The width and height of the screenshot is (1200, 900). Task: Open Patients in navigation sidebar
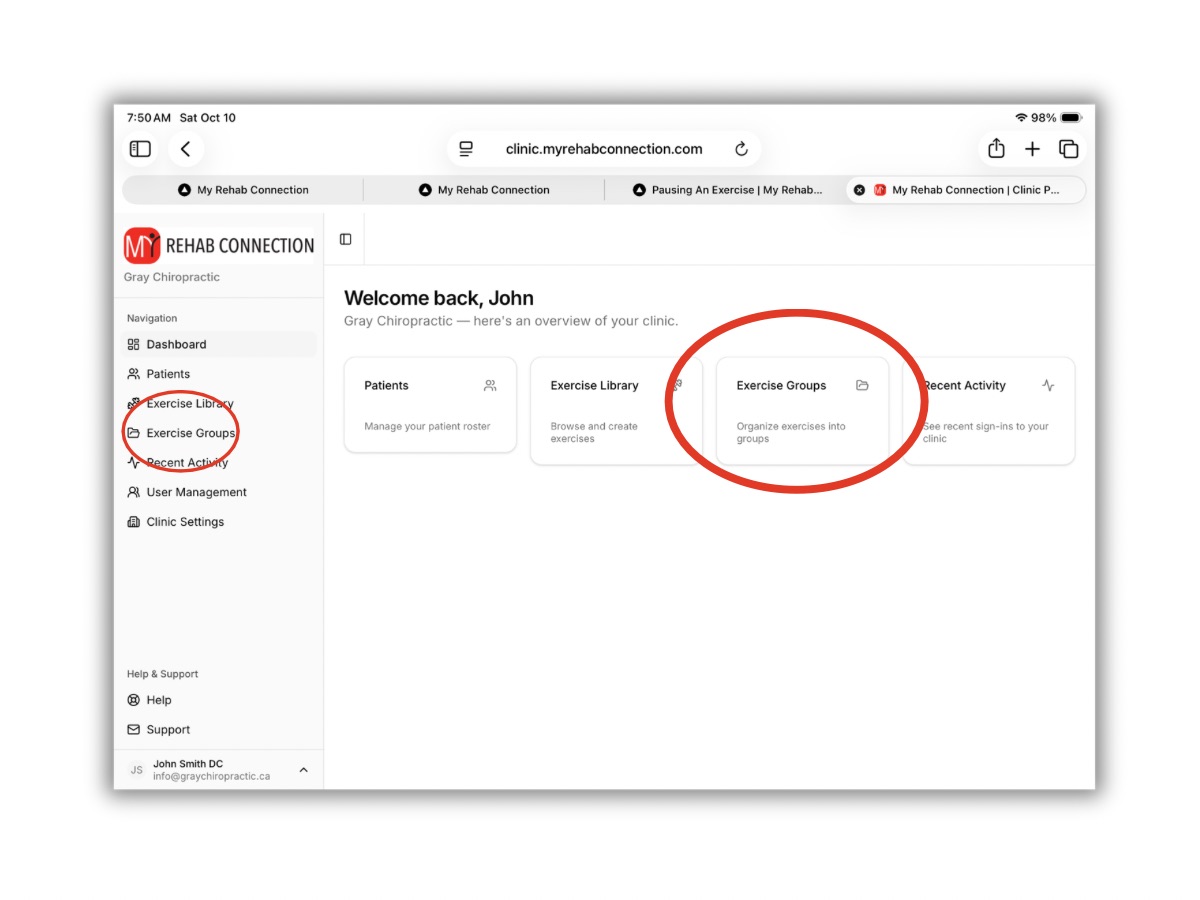pos(218,374)
